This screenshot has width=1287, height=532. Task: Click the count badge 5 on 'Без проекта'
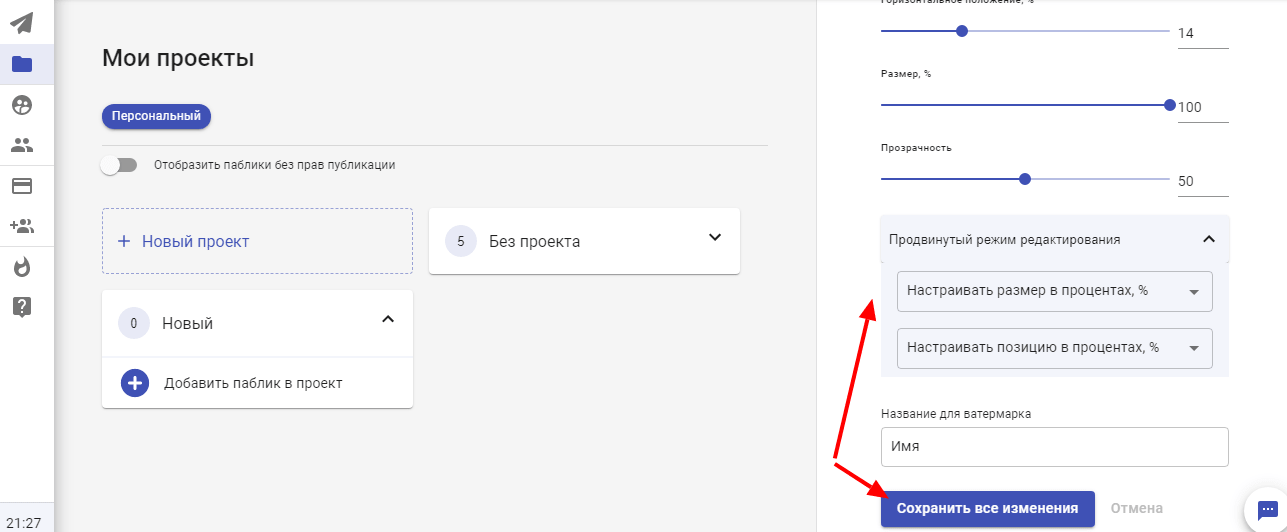pyautogui.click(x=460, y=241)
